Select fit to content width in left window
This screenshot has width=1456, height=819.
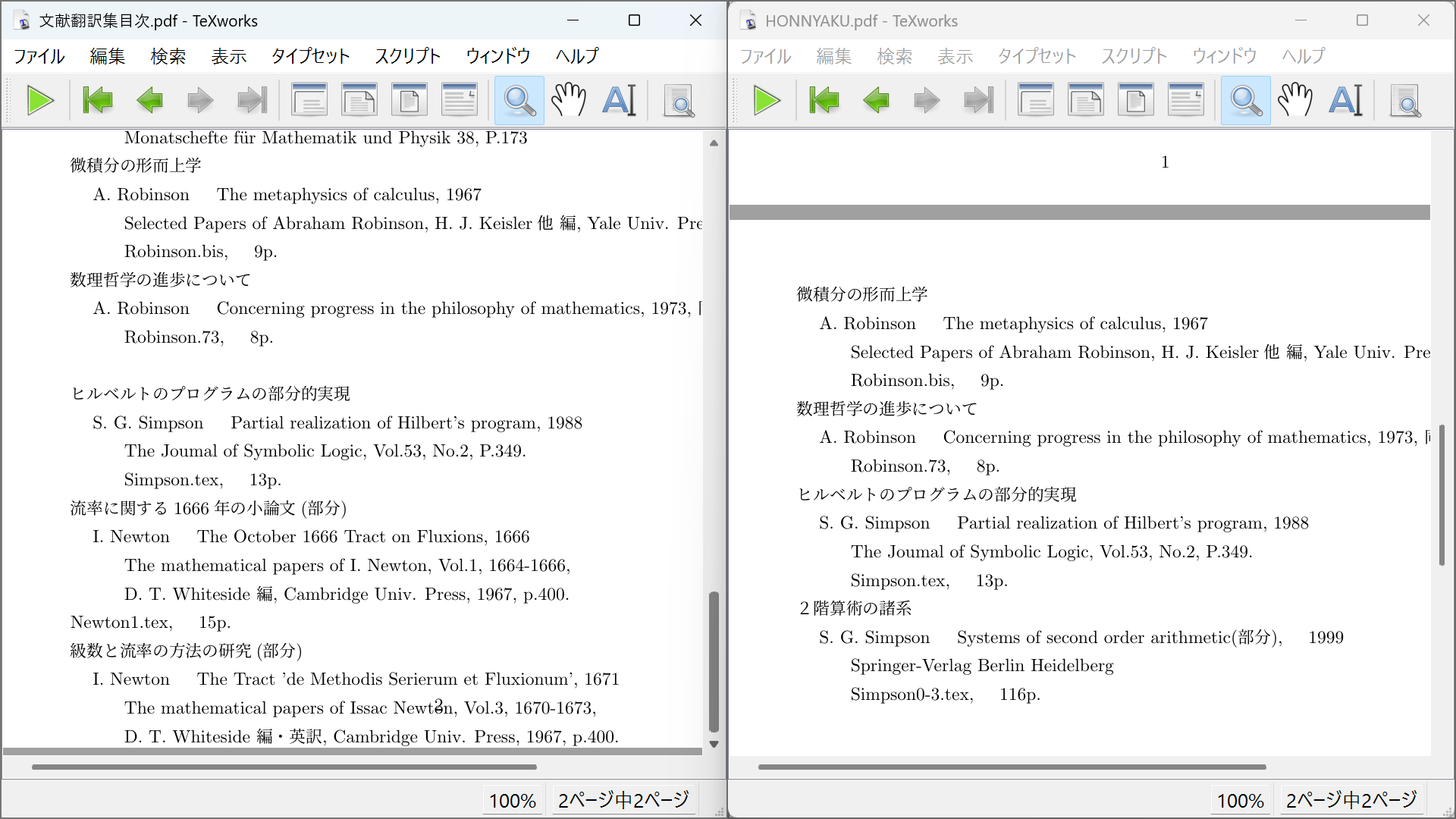[460, 101]
